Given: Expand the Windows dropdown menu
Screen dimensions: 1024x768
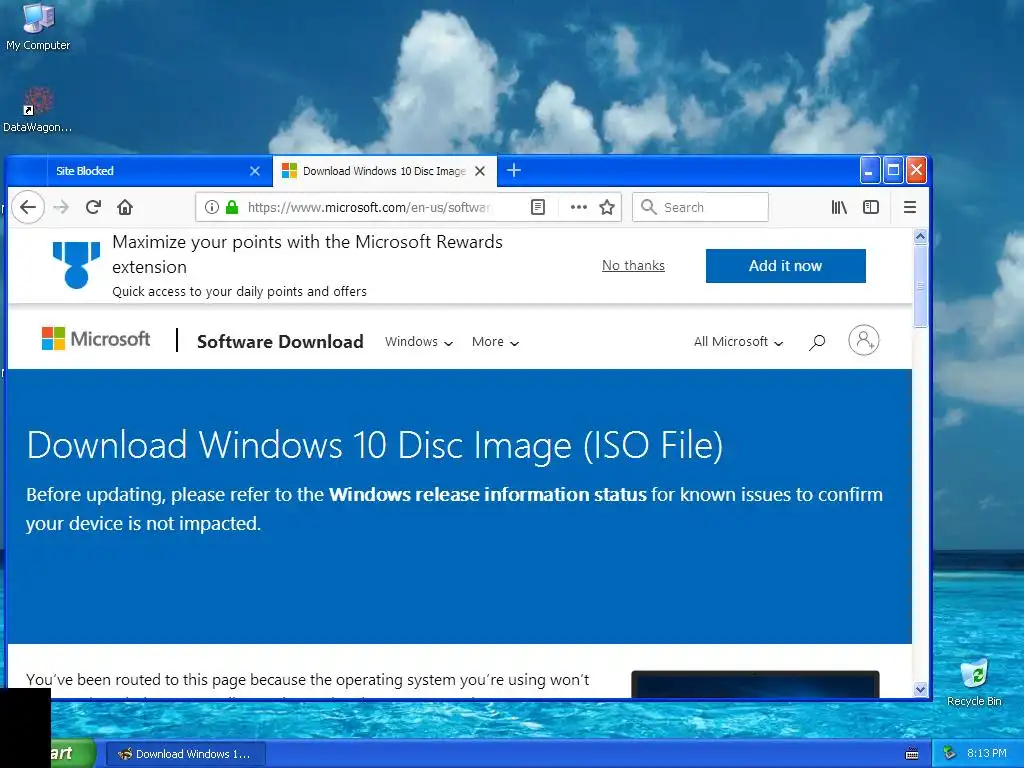Looking at the screenshot, I should click(419, 342).
